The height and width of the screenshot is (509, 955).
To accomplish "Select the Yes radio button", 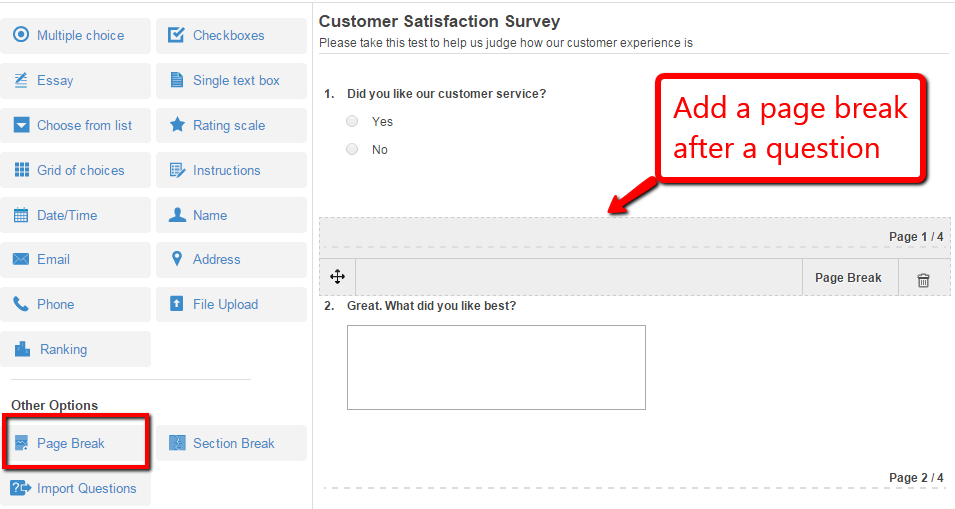I will pos(352,121).
